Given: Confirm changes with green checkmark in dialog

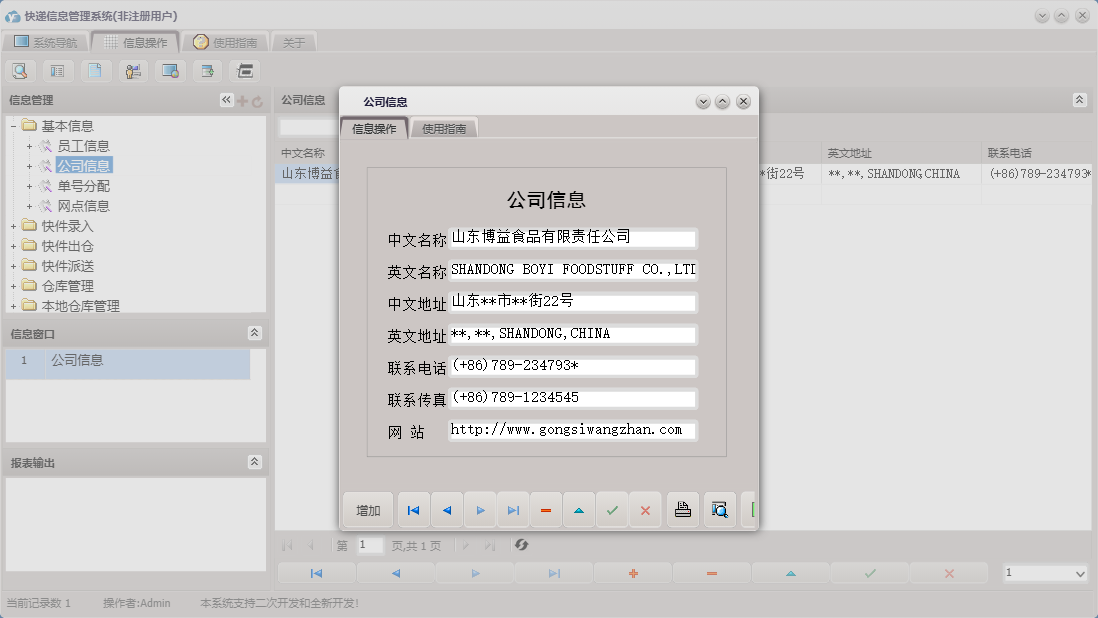Looking at the screenshot, I should pos(612,510).
